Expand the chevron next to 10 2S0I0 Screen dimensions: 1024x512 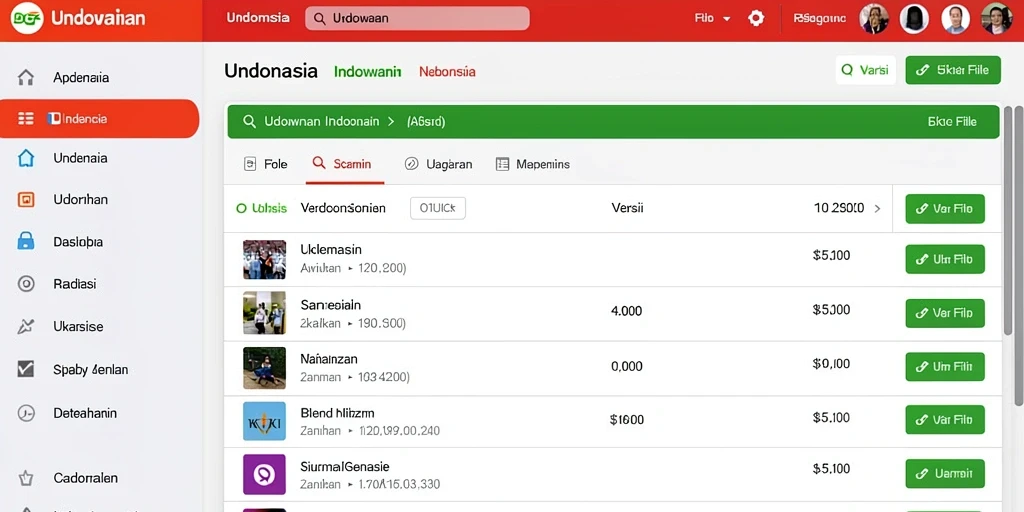click(877, 209)
